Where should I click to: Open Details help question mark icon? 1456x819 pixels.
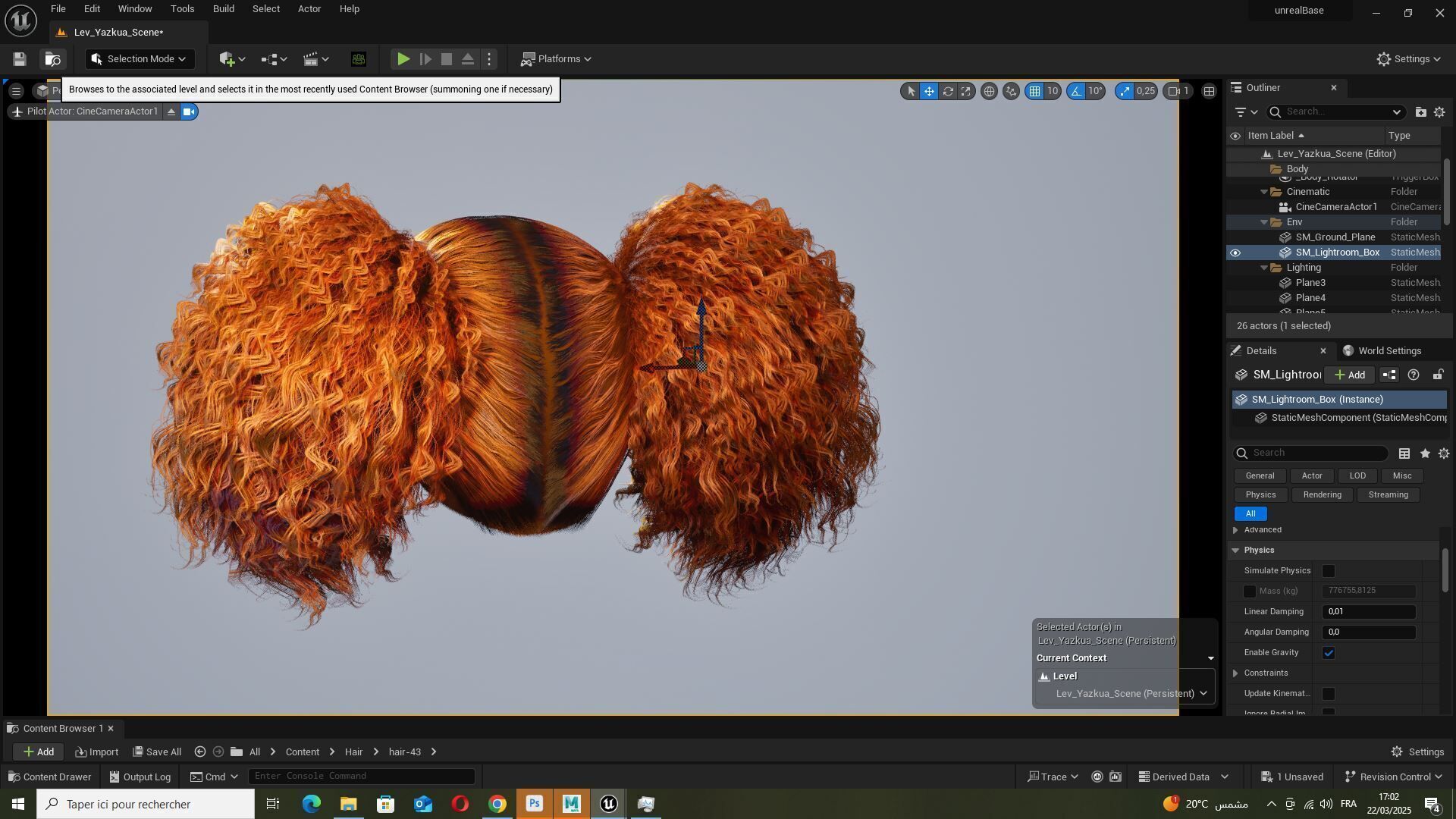(x=1414, y=375)
